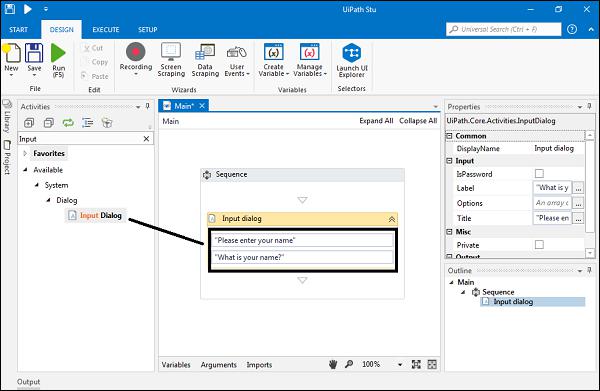This screenshot has height=391, width=600.
Task: Collapse the Main node in Outline
Action: (452, 282)
